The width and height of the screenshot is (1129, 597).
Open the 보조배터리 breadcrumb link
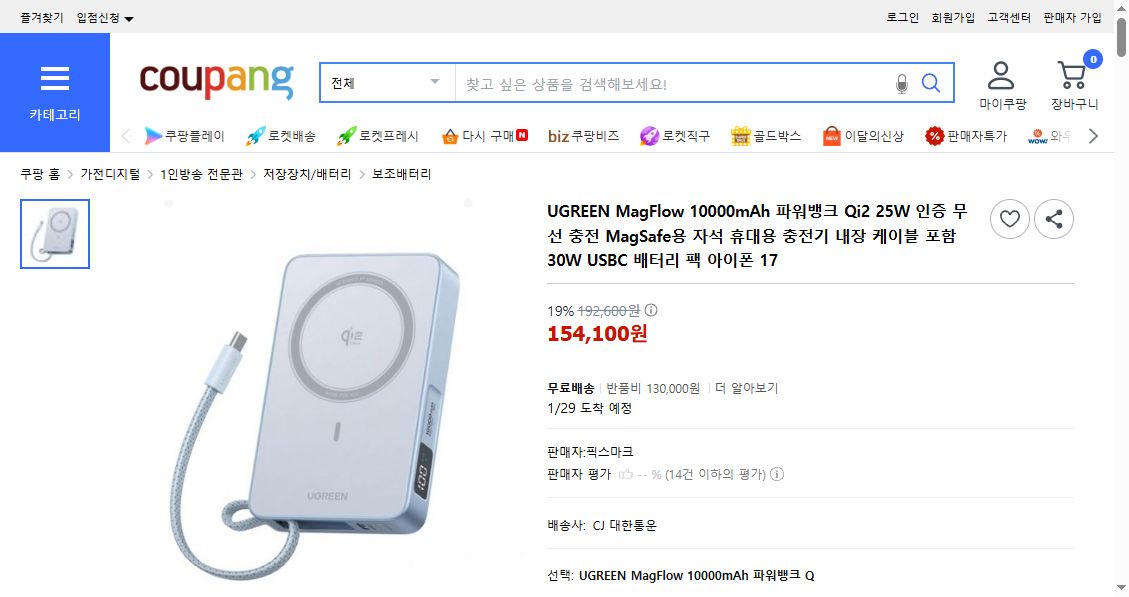pos(402,173)
